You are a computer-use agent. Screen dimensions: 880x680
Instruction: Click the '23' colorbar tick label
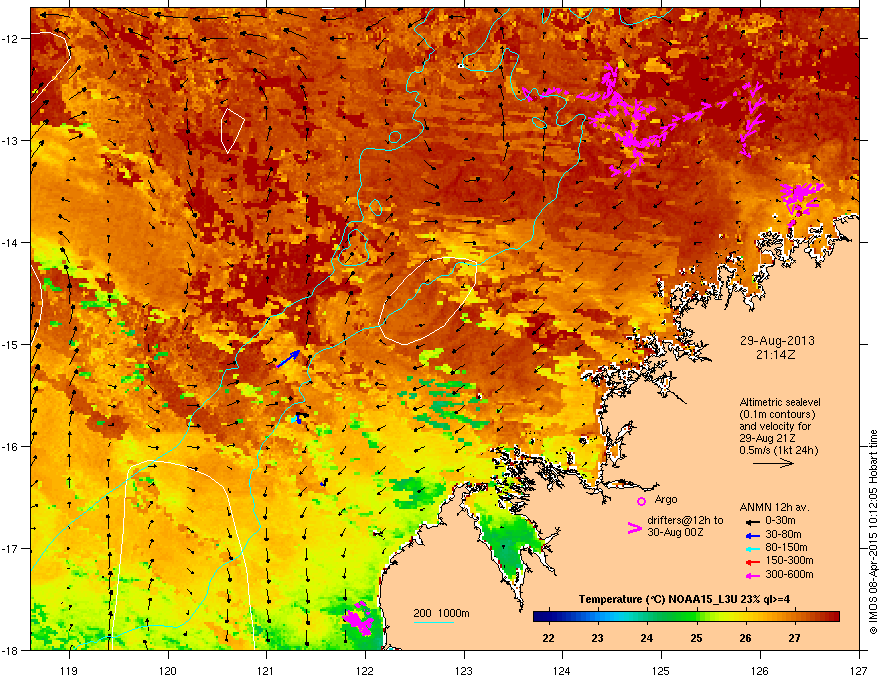597,638
